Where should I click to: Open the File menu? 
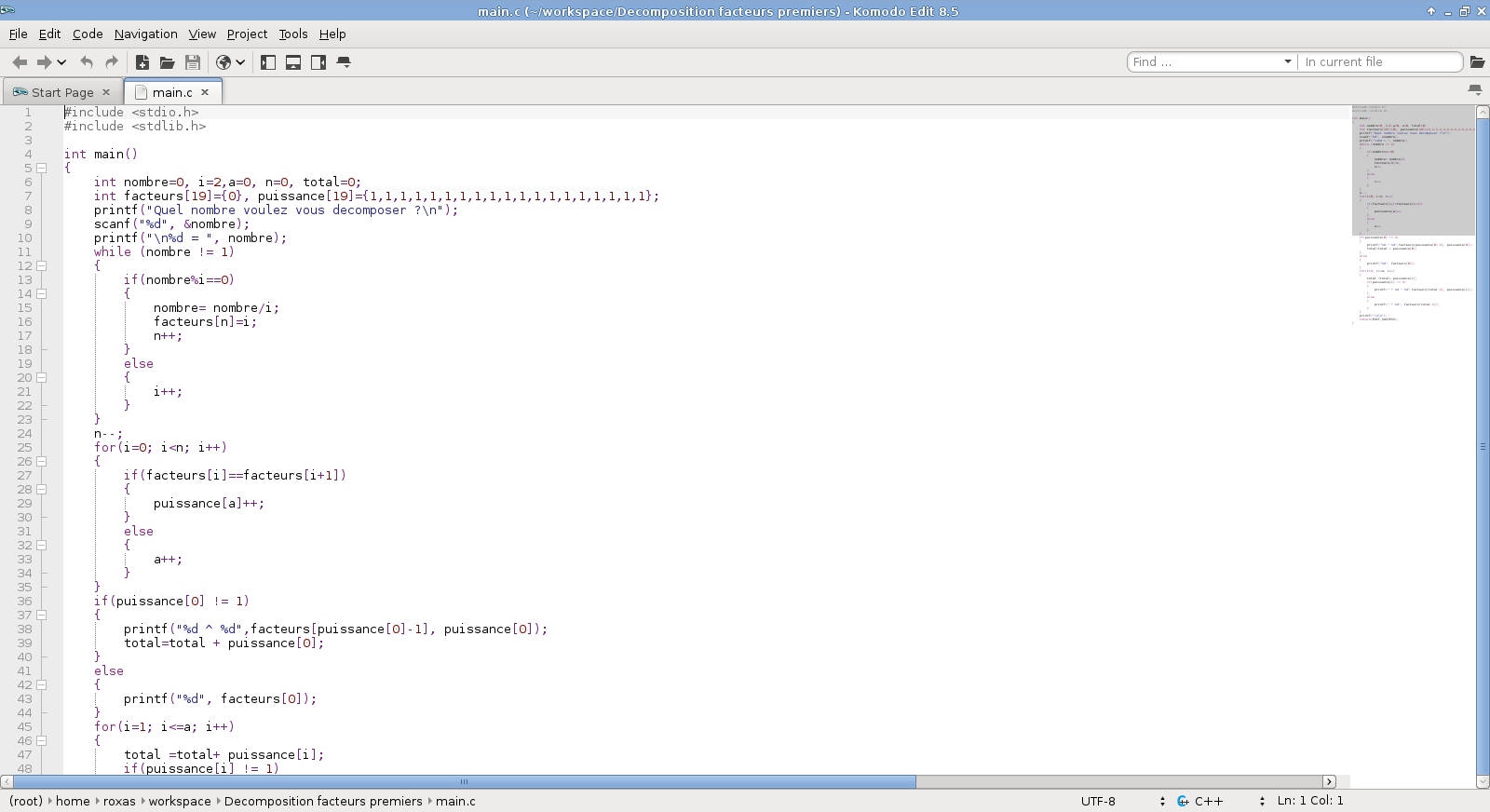[x=18, y=34]
